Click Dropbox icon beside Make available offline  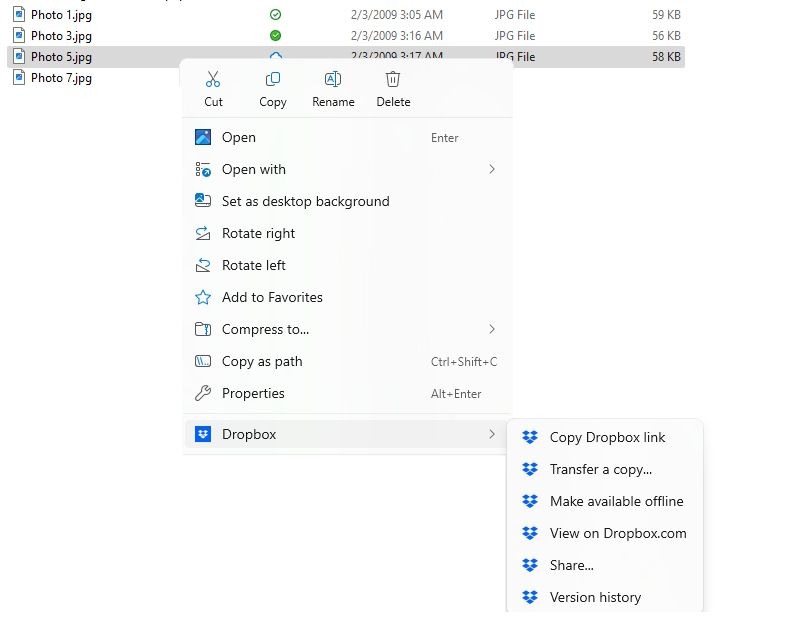pos(530,501)
